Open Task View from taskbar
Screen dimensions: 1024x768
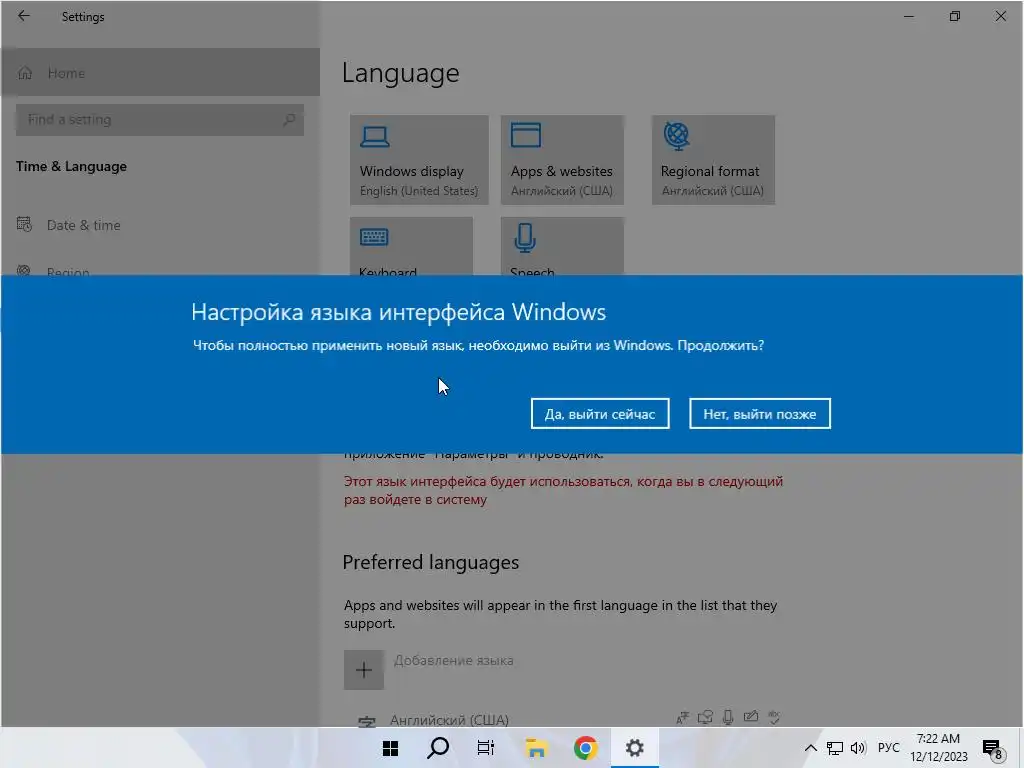[x=486, y=748]
